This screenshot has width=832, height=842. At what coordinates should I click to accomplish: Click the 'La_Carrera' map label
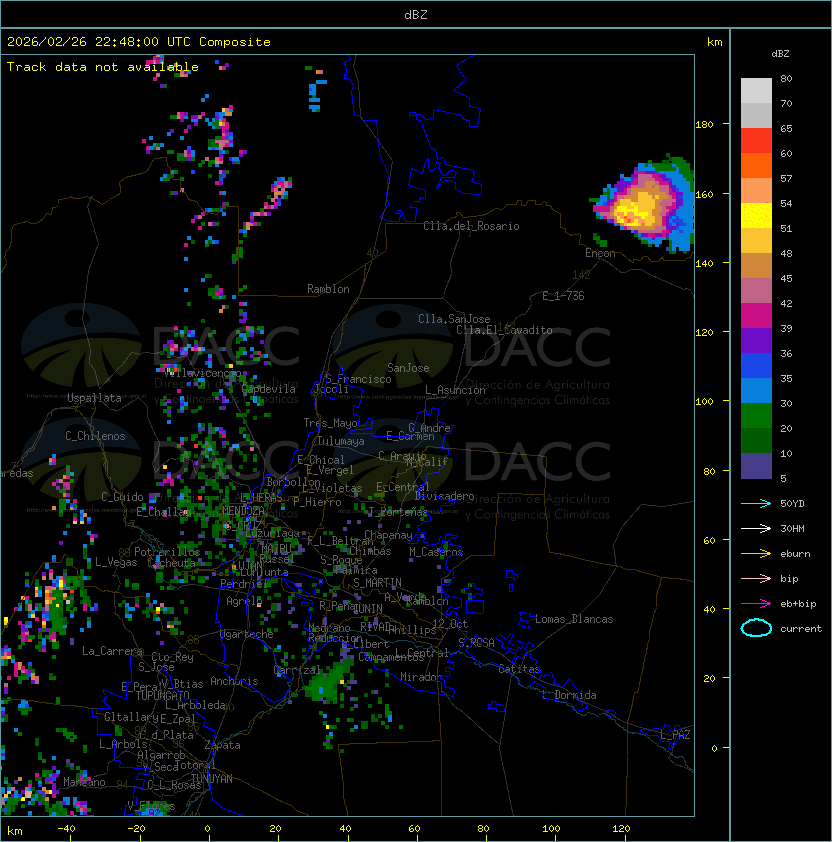coord(112,651)
